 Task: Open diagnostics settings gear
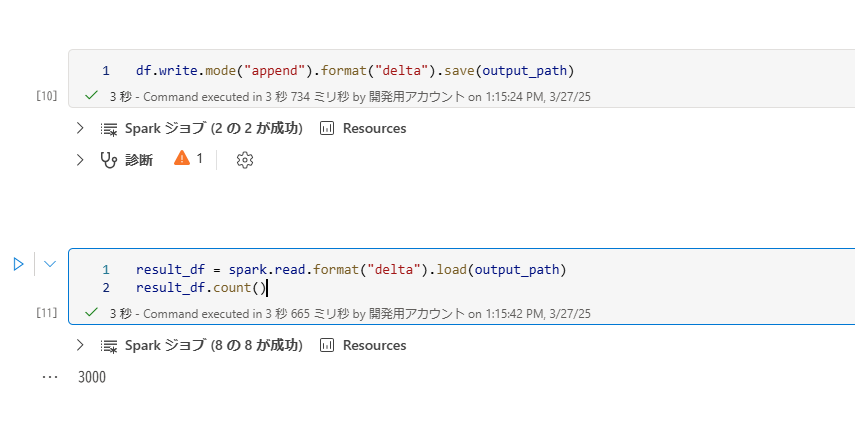coord(245,159)
